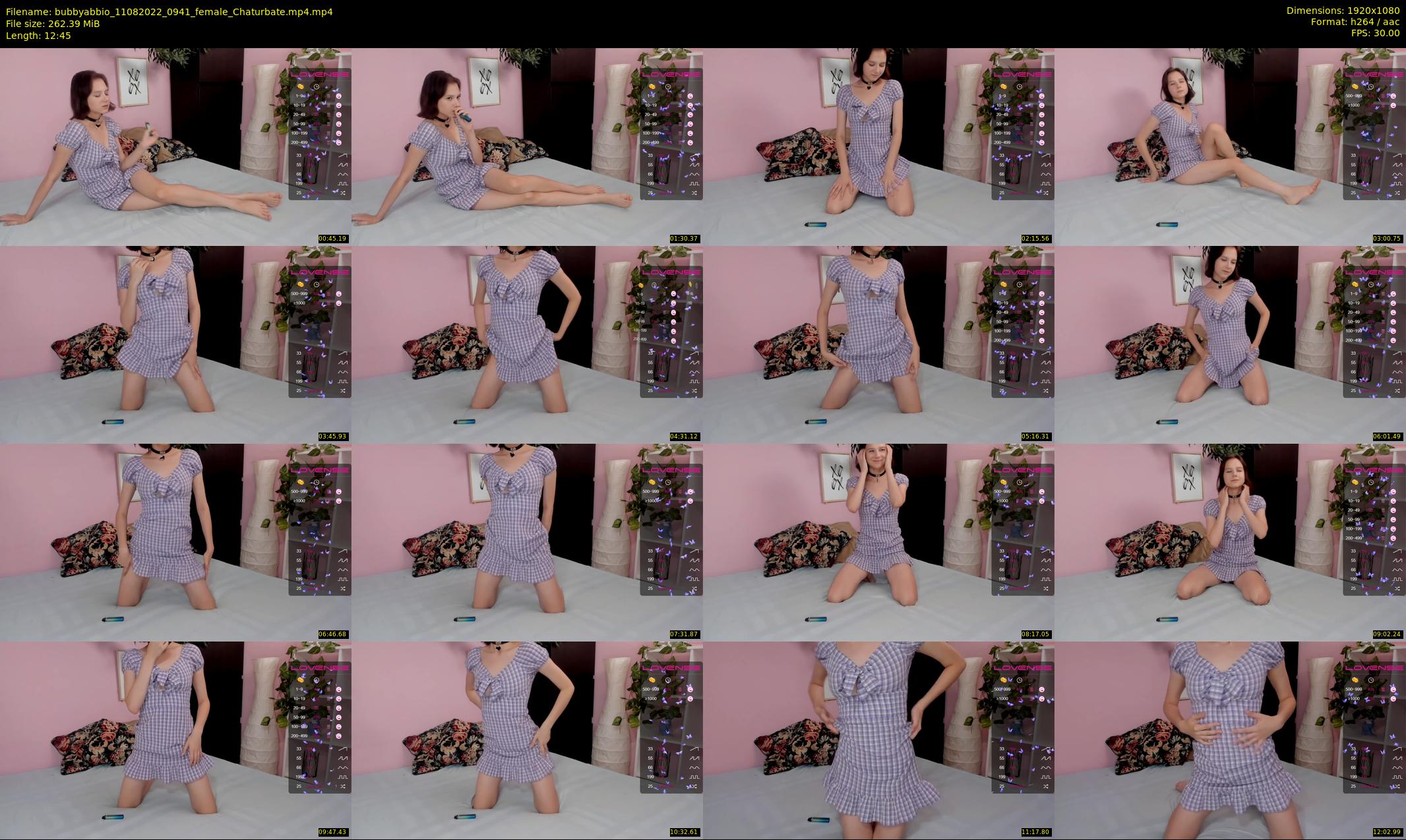Open the thumbnail at 05:16.31

[878, 344]
